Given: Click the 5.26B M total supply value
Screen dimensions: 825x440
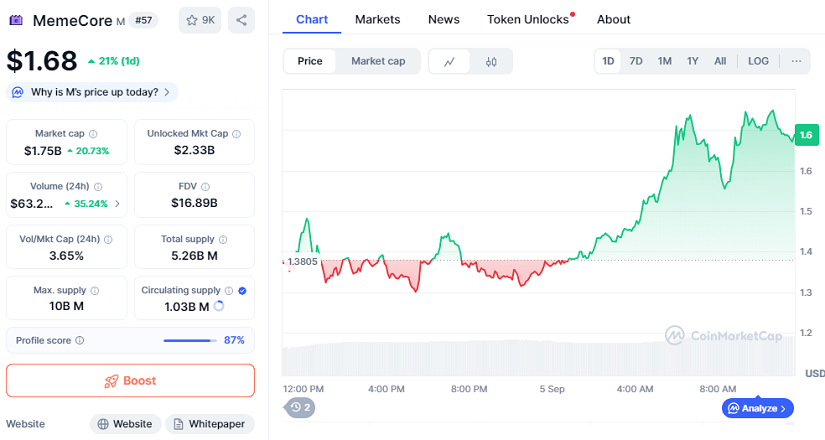Looking at the screenshot, I should (x=194, y=256).
